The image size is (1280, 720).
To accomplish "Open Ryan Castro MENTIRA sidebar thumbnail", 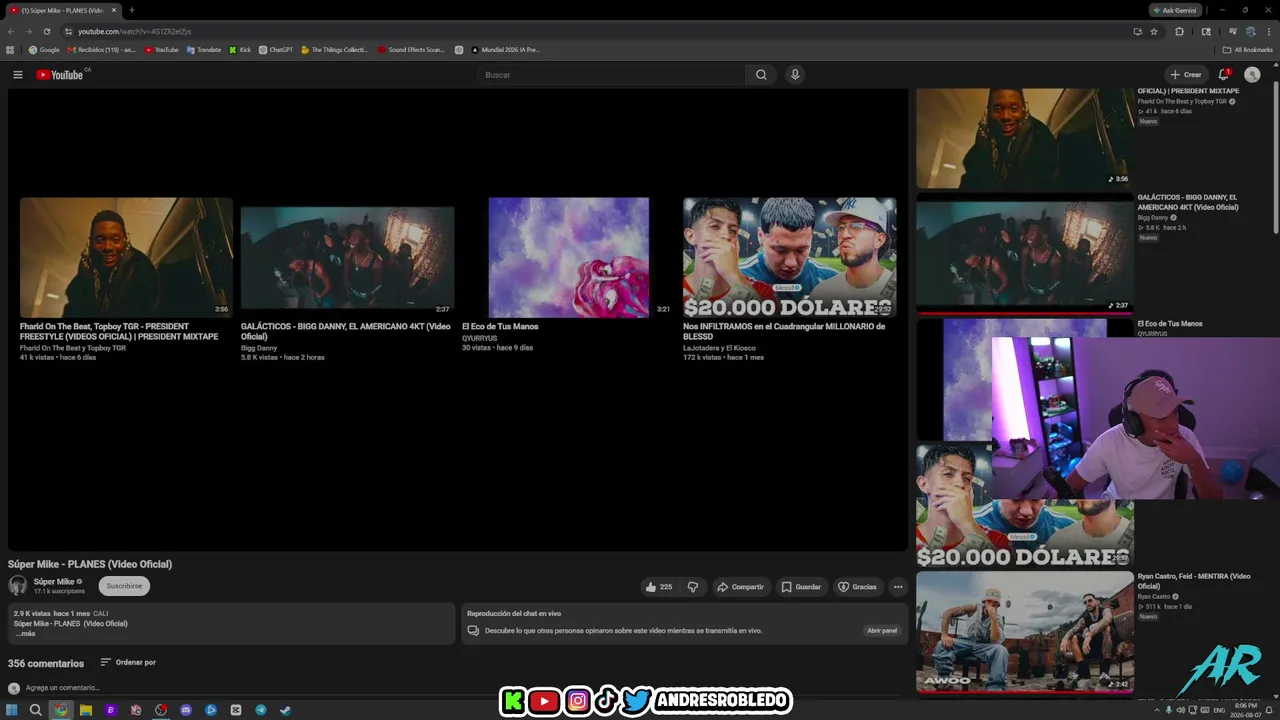I will tap(1025, 631).
